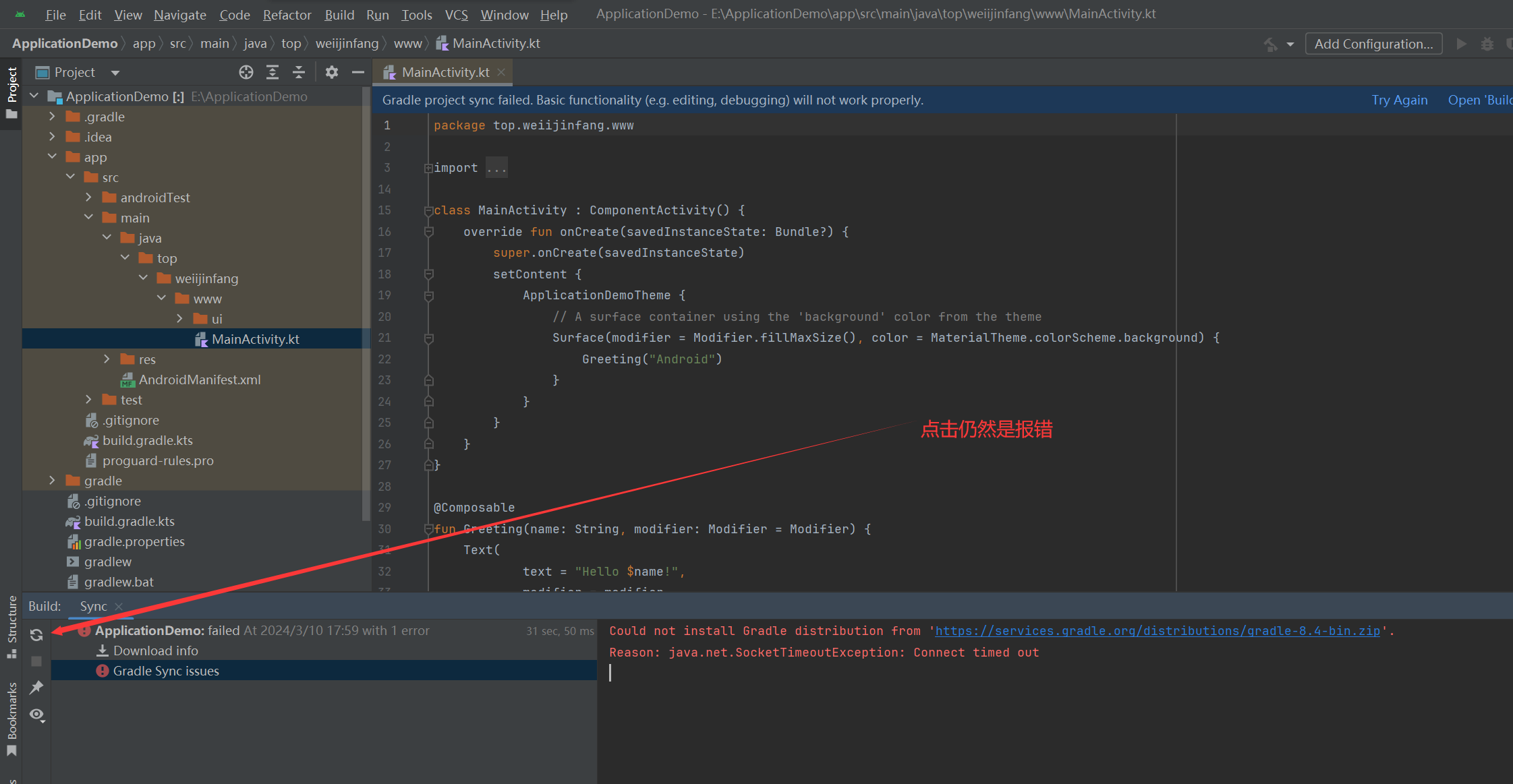Expand the ui folder under www
1513x784 pixels.
tap(179, 318)
